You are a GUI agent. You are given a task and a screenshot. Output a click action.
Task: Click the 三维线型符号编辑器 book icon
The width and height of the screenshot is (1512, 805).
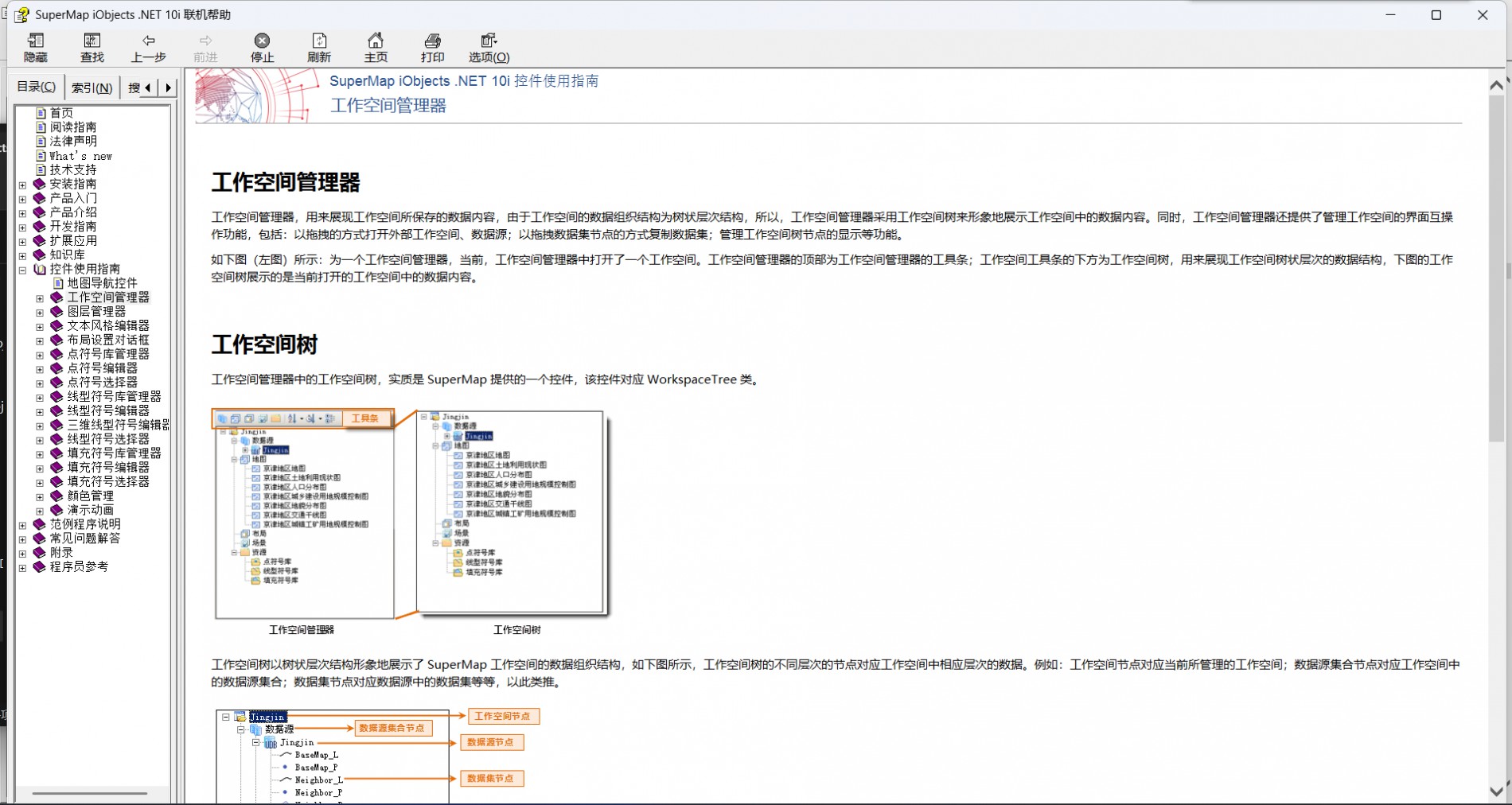tap(57, 425)
